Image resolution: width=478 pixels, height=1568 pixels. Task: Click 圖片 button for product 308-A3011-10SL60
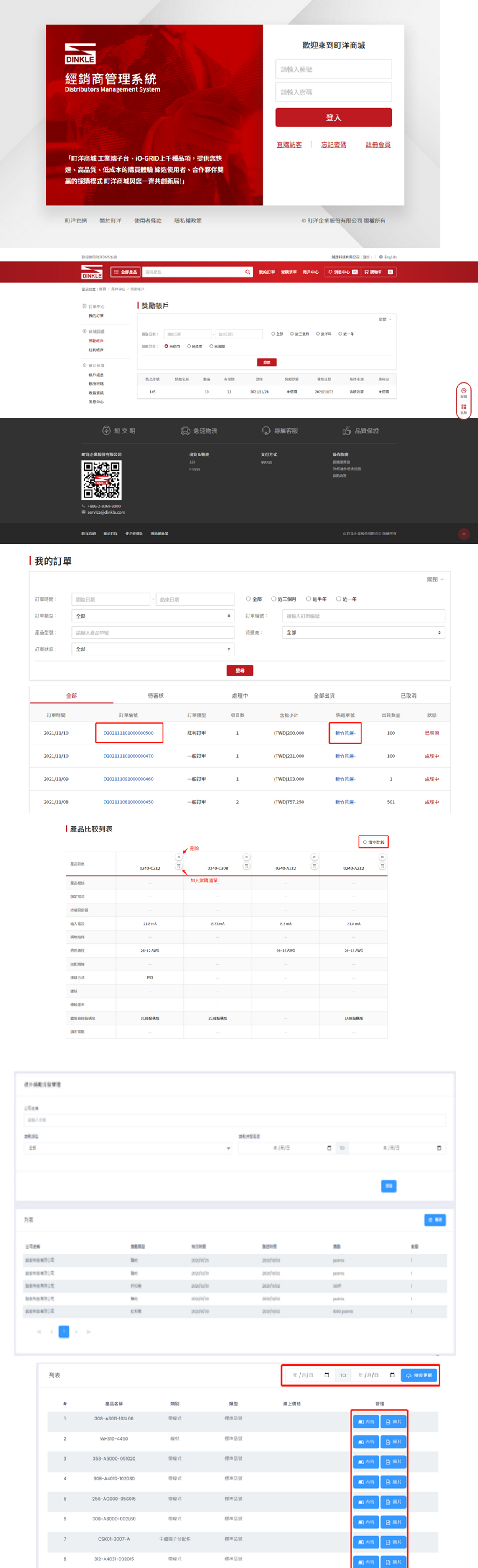[x=393, y=1421]
